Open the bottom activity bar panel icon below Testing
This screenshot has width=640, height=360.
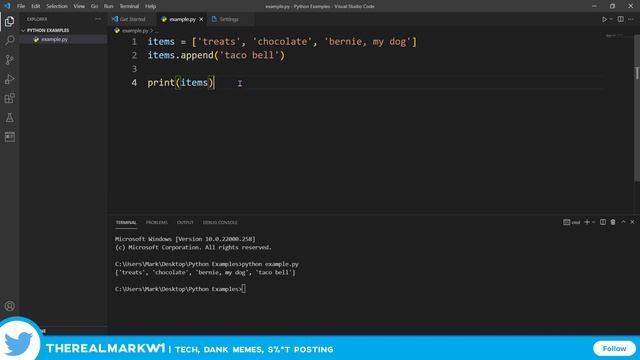coord(9,137)
